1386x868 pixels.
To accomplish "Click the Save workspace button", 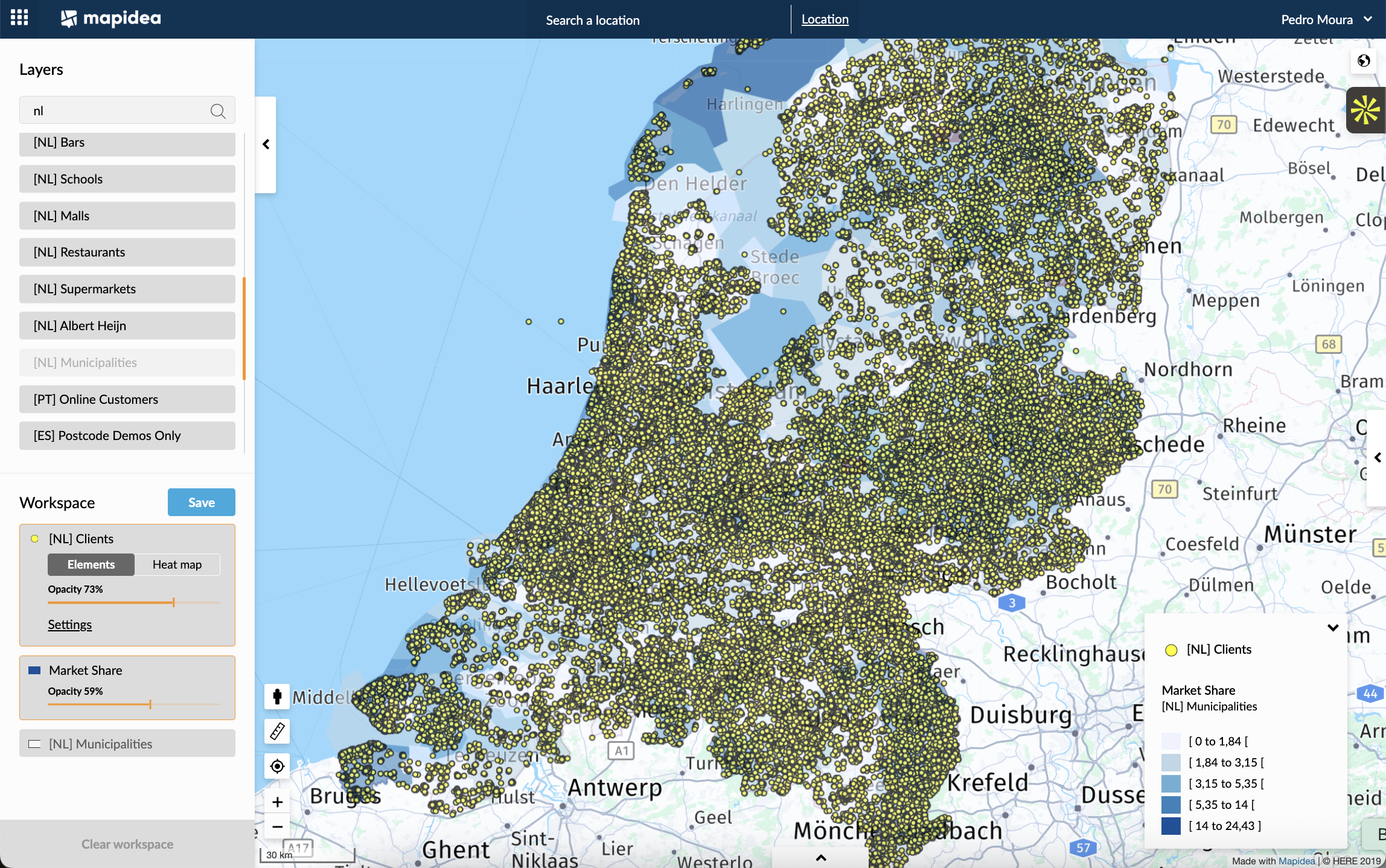I will tap(201, 502).
